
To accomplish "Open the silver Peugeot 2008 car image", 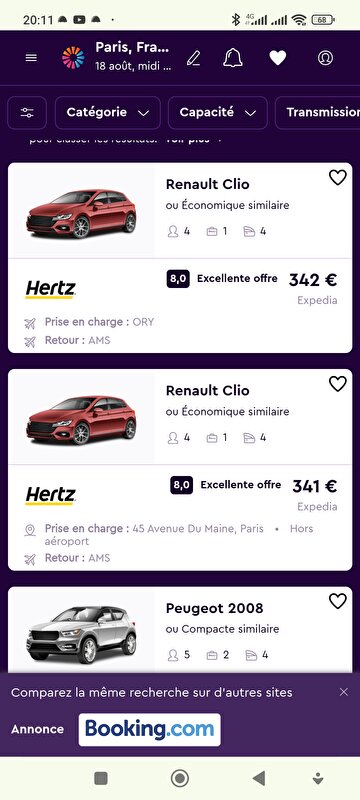I will (82, 633).
